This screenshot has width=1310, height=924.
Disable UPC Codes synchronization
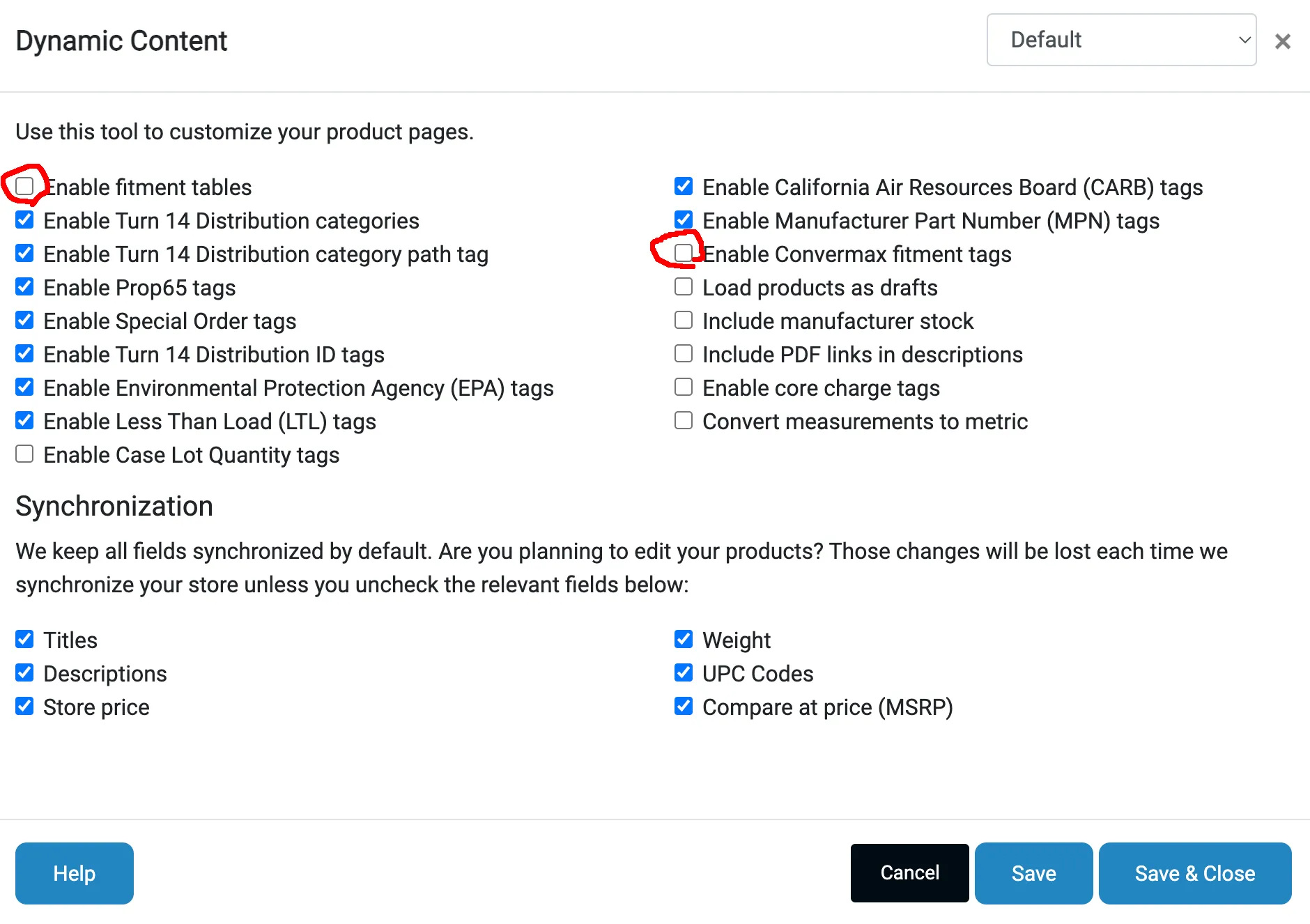(684, 673)
